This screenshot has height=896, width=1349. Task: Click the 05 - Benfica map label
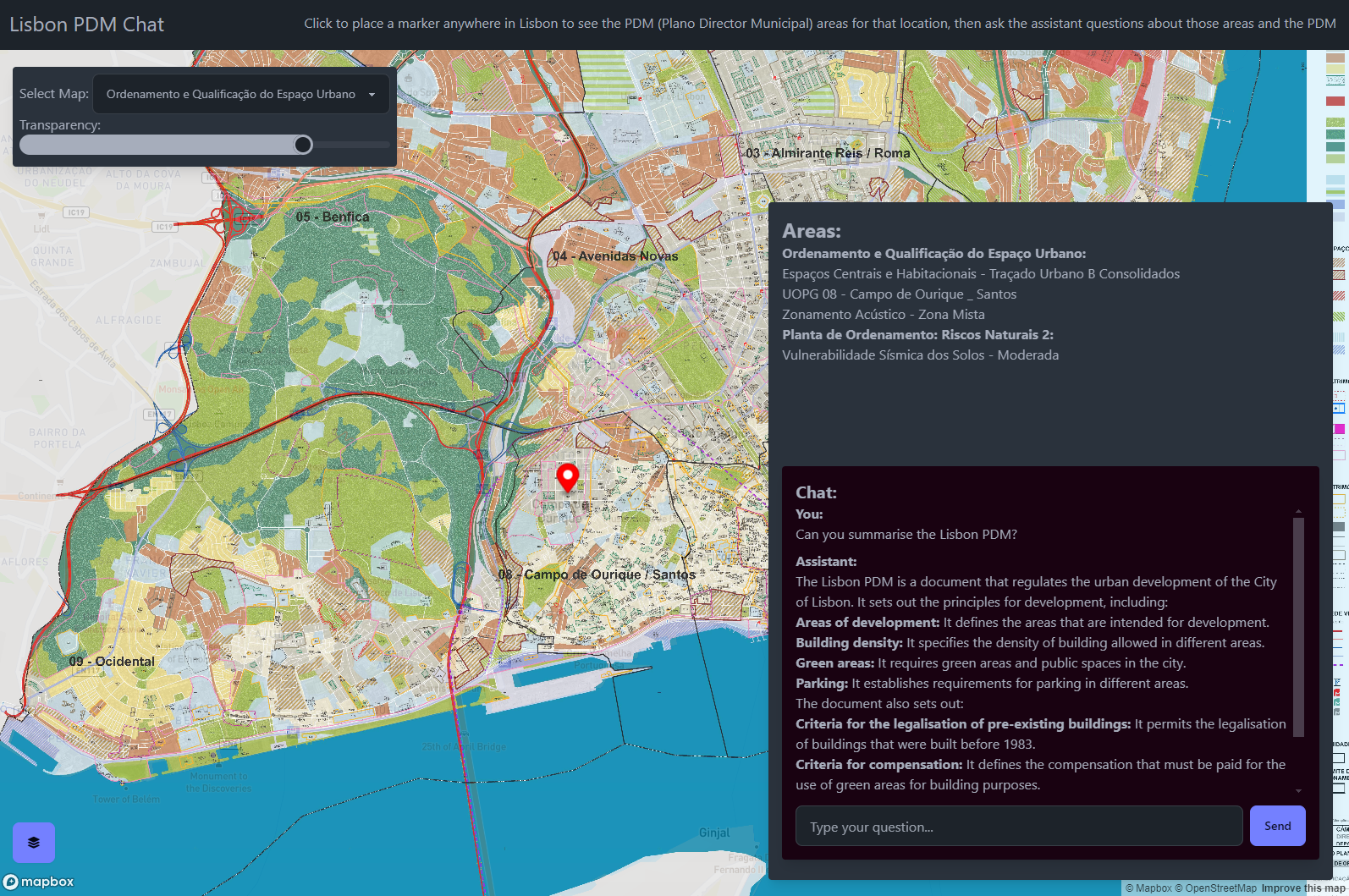(333, 217)
